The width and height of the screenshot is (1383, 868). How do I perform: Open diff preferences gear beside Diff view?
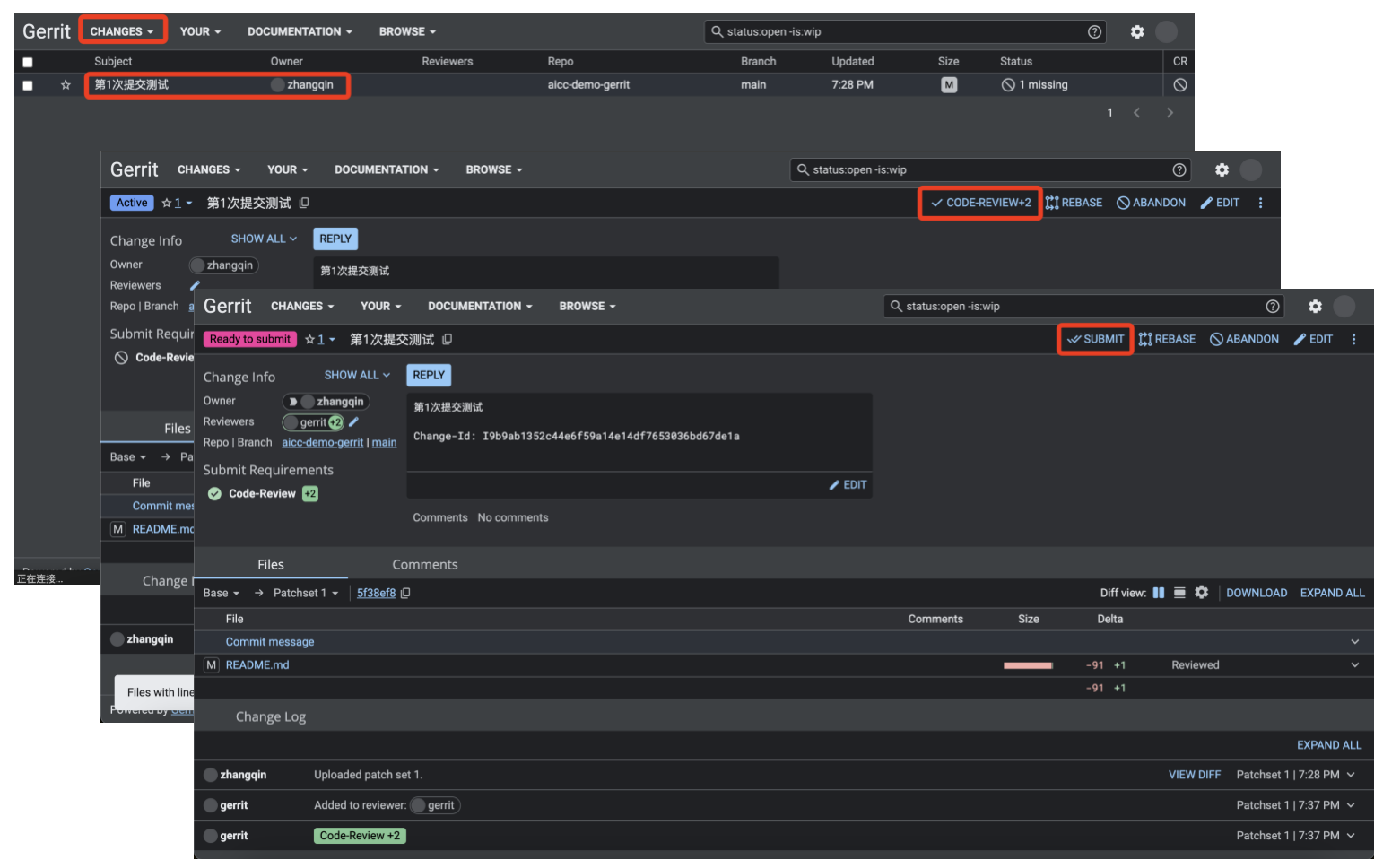click(x=1202, y=593)
